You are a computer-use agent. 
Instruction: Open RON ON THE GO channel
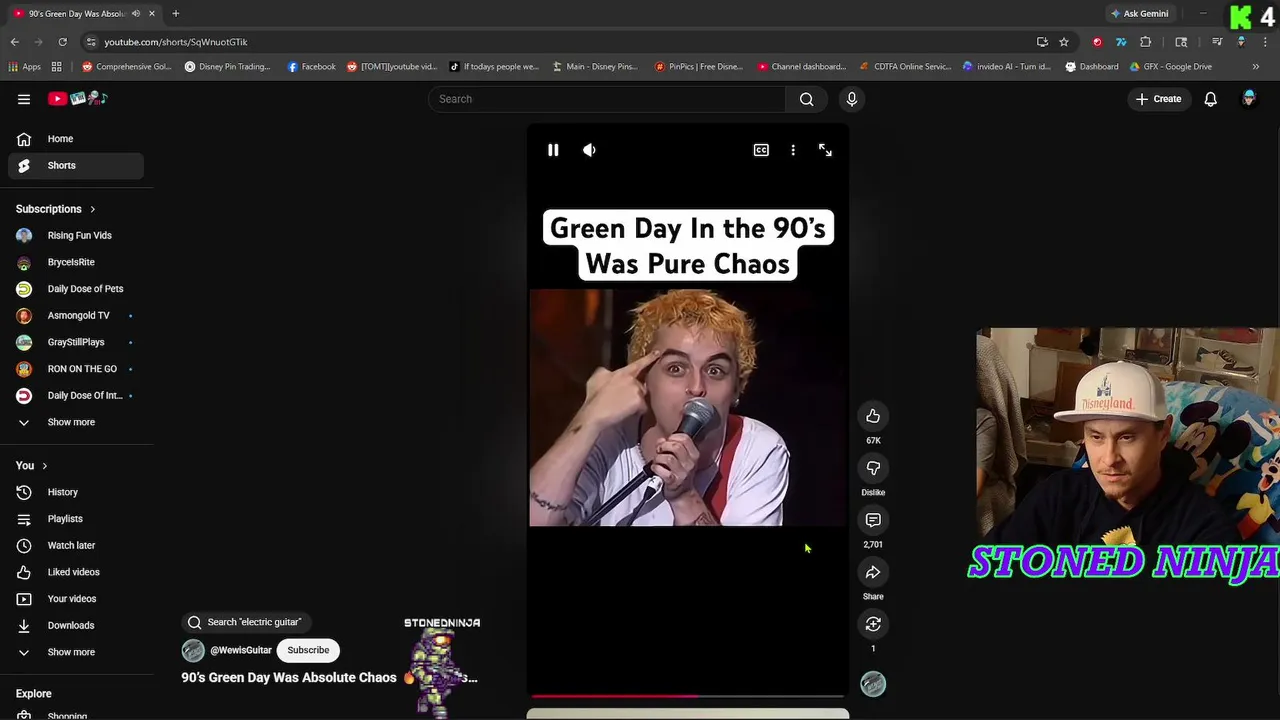[x=76, y=369]
